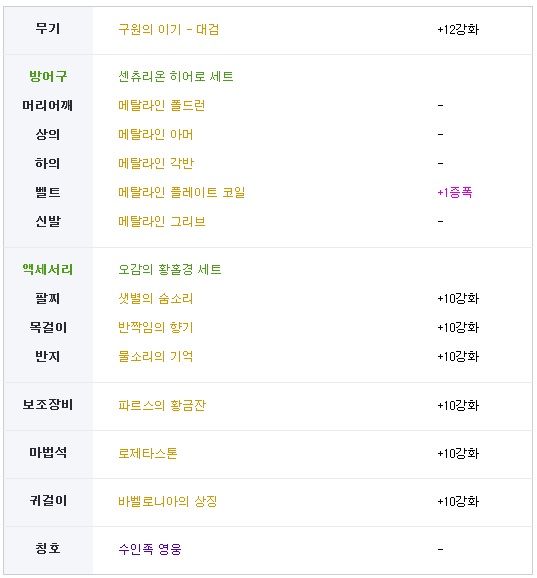Open the 메탈라인 폴드런 shoulder item
The image size is (537, 578).
161,105
